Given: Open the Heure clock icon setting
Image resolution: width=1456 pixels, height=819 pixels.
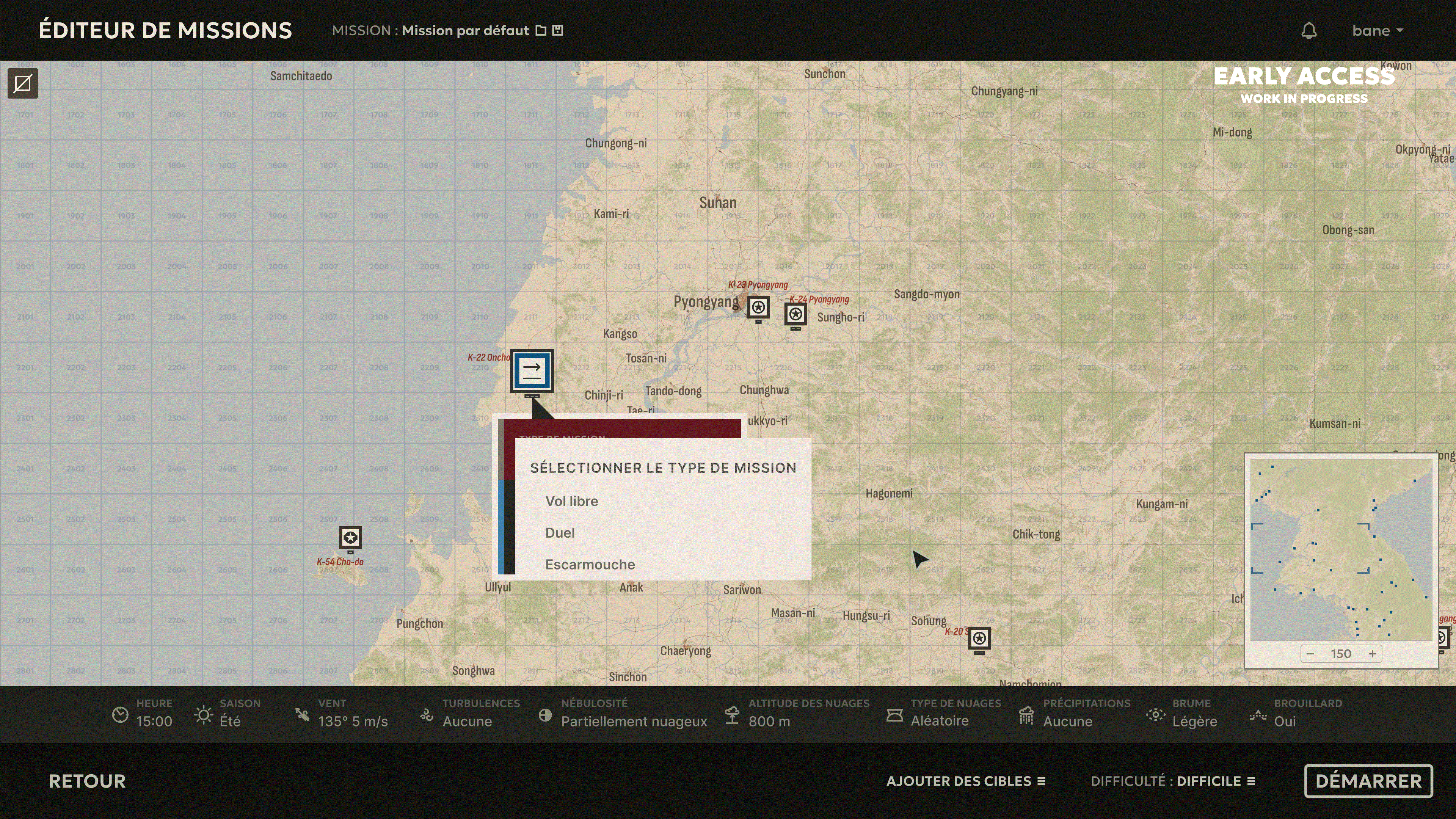Looking at the screenshot, I should point(120,715).
